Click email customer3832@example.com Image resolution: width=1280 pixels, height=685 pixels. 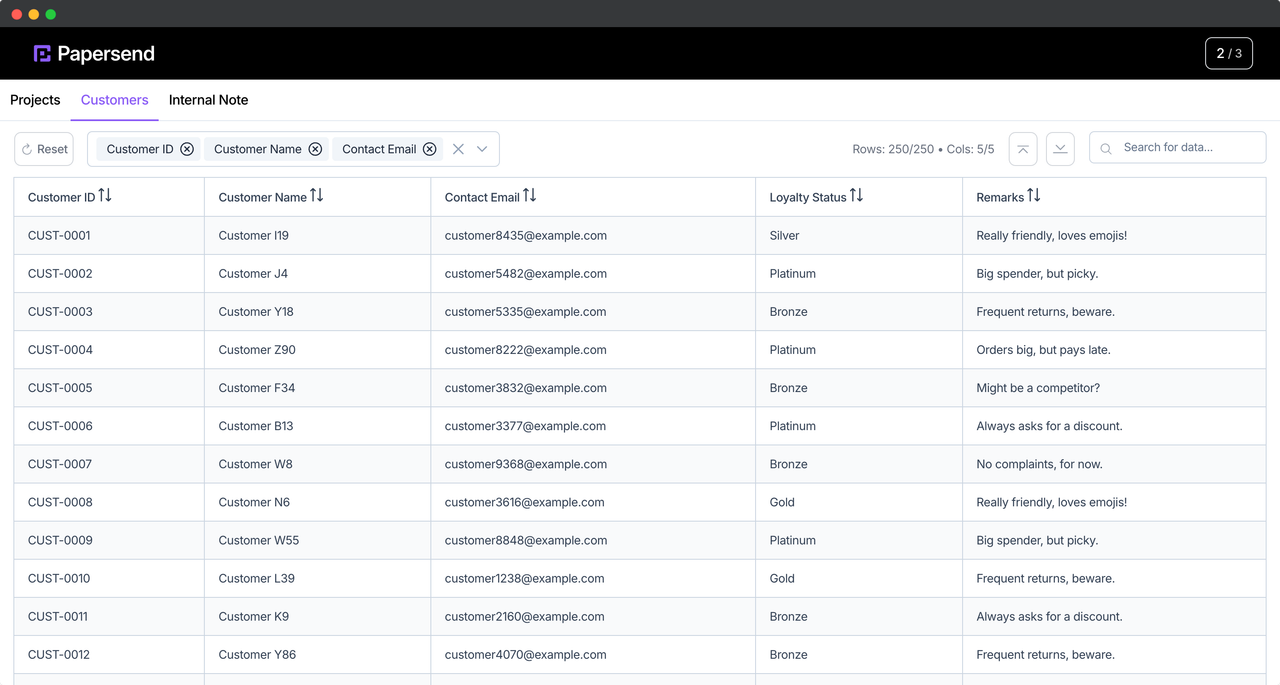coord(526,388)
